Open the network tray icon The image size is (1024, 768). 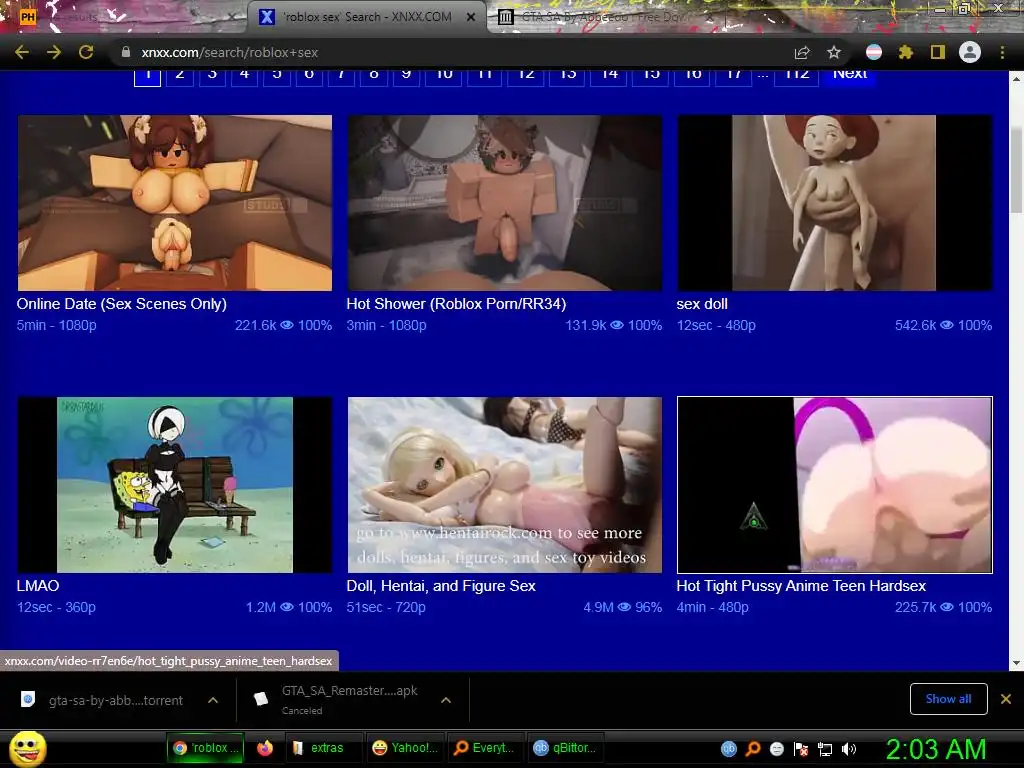[825, 749]
